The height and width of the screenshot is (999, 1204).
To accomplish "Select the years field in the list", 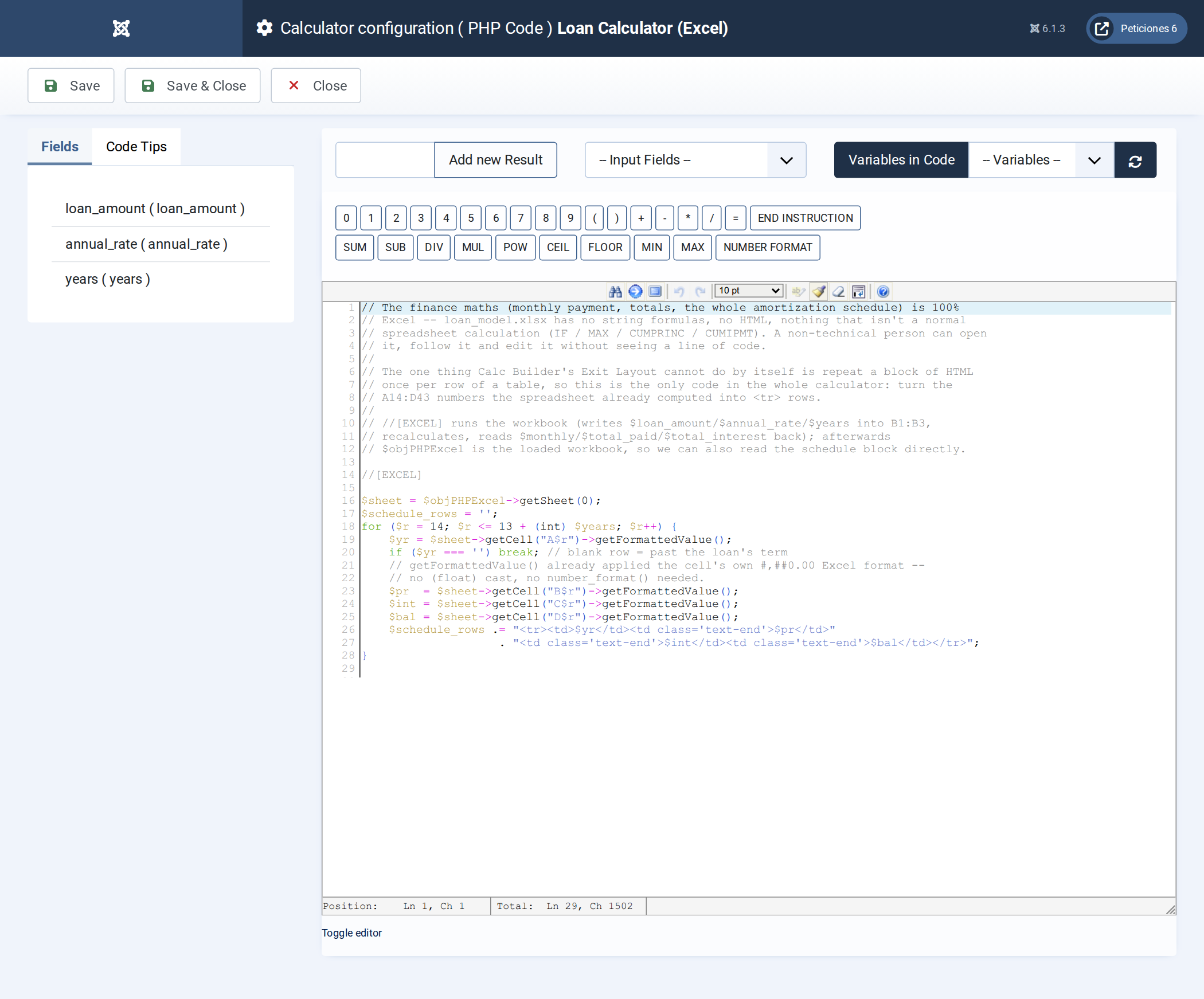I will [x=161, y=280].
